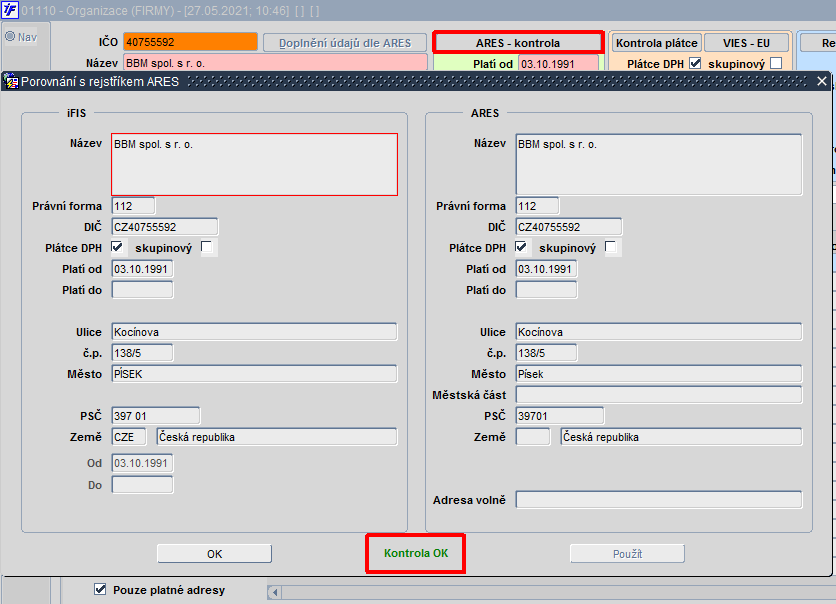The image size is (836, 604).
Task: Click ARES Město field Písek
Action: coord(658,374)
